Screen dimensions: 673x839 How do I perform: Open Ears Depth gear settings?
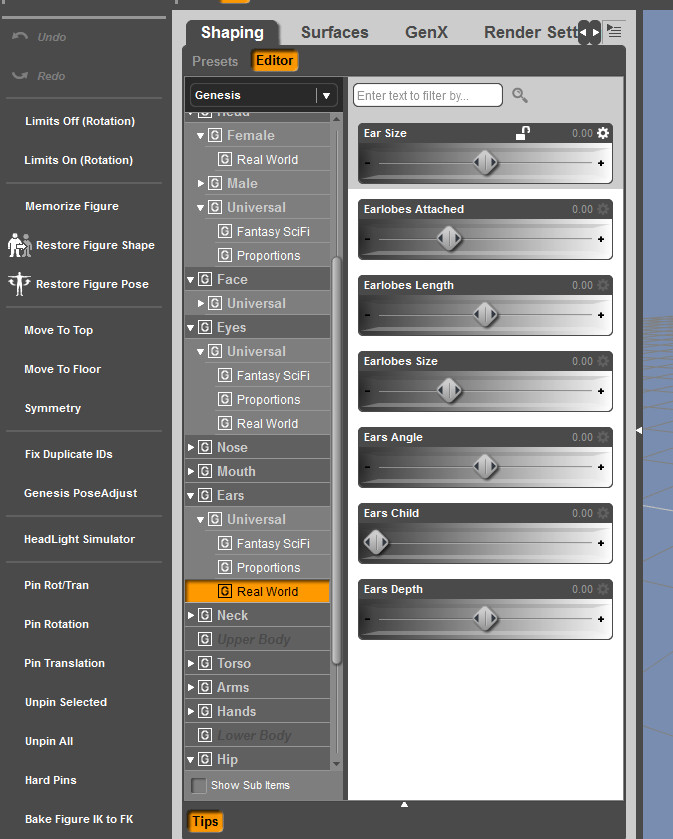(x=603, y=589)
